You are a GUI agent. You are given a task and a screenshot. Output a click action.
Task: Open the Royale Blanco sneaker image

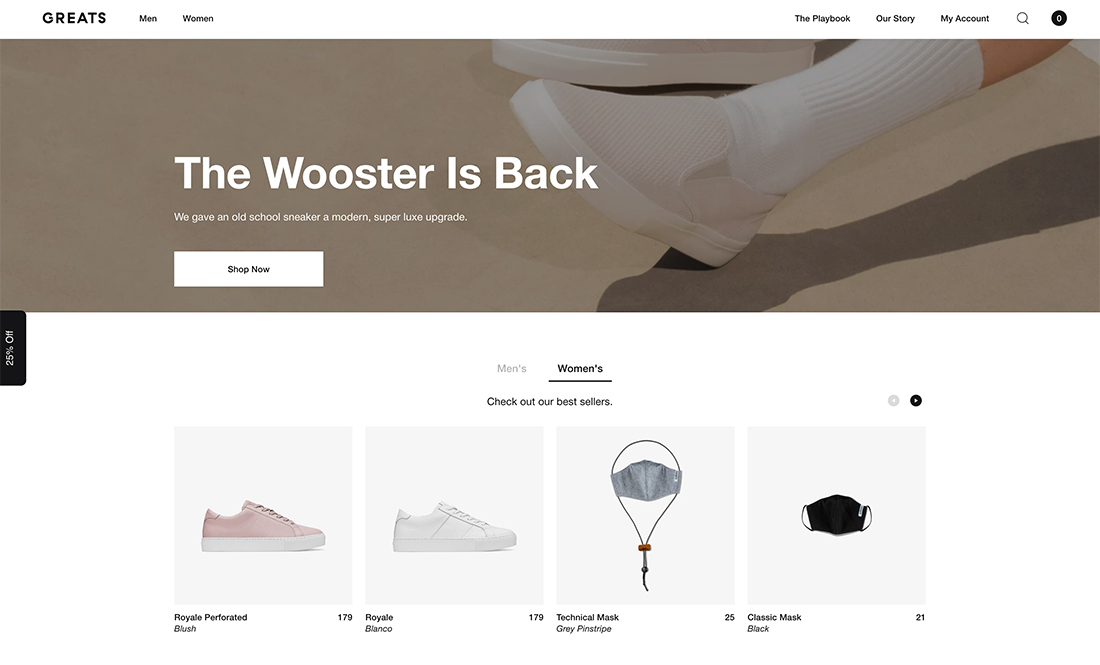coord(454,516)
